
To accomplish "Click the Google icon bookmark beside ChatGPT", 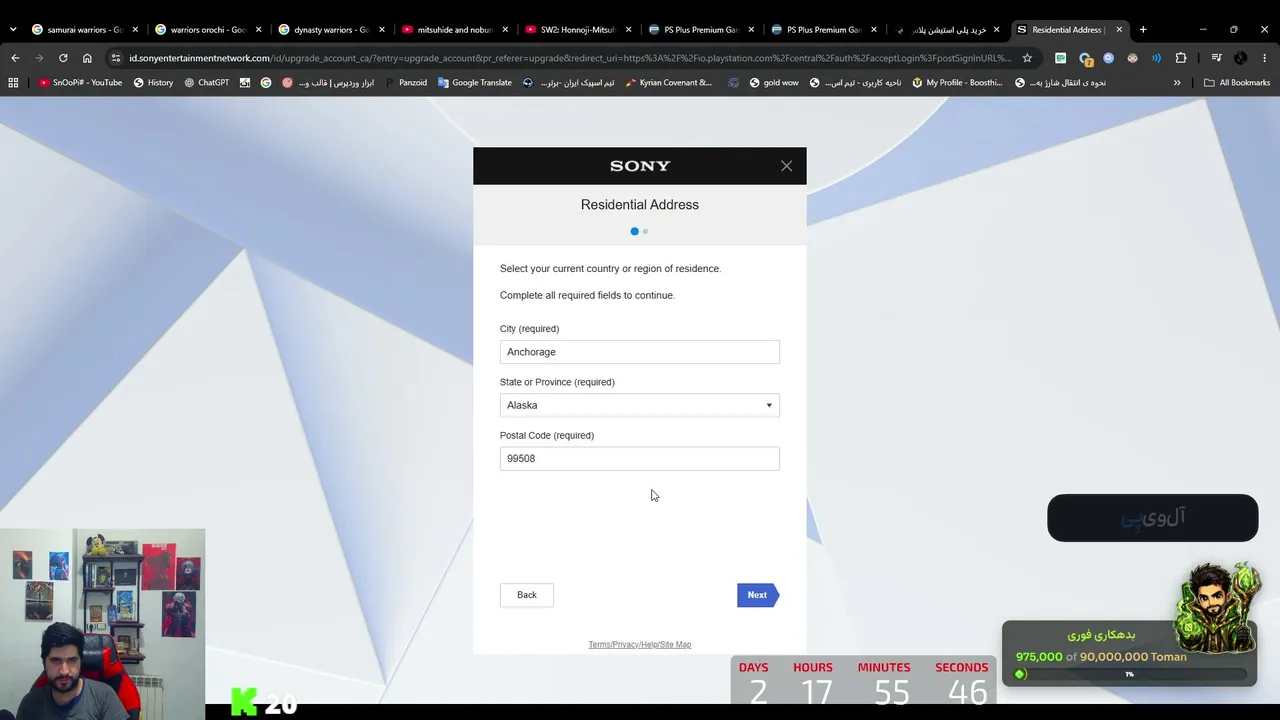I will (266, 83).
